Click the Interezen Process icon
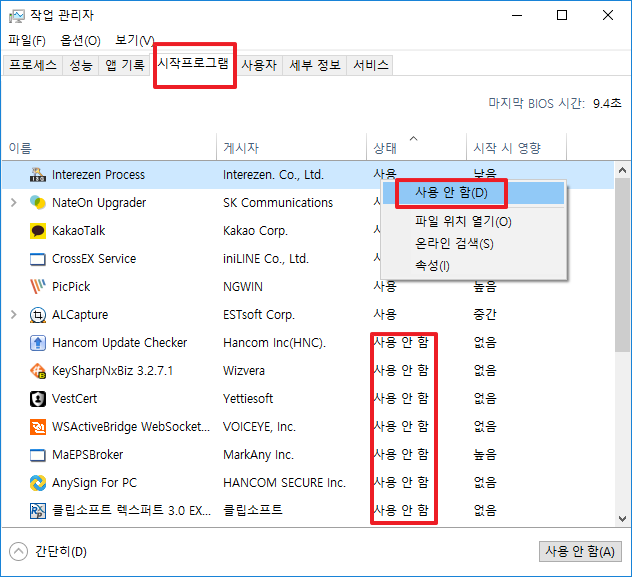632x577 pixels. 38,174
